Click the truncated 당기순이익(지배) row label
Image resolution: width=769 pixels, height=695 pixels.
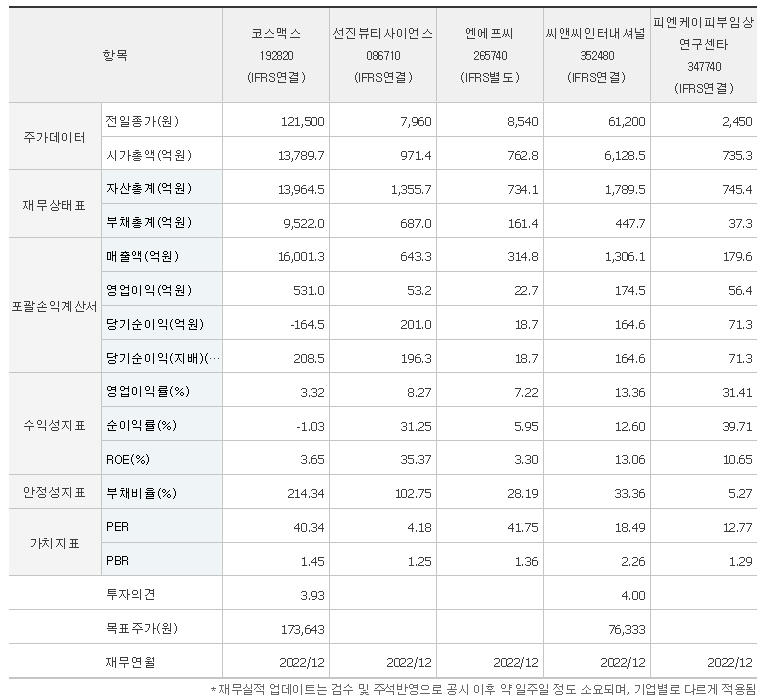coord(163,358)
